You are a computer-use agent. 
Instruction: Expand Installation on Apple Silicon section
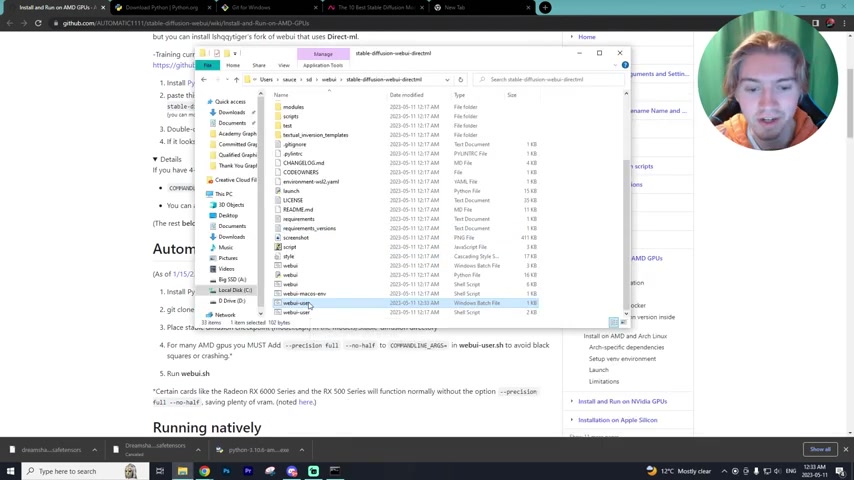pos(572,420)
